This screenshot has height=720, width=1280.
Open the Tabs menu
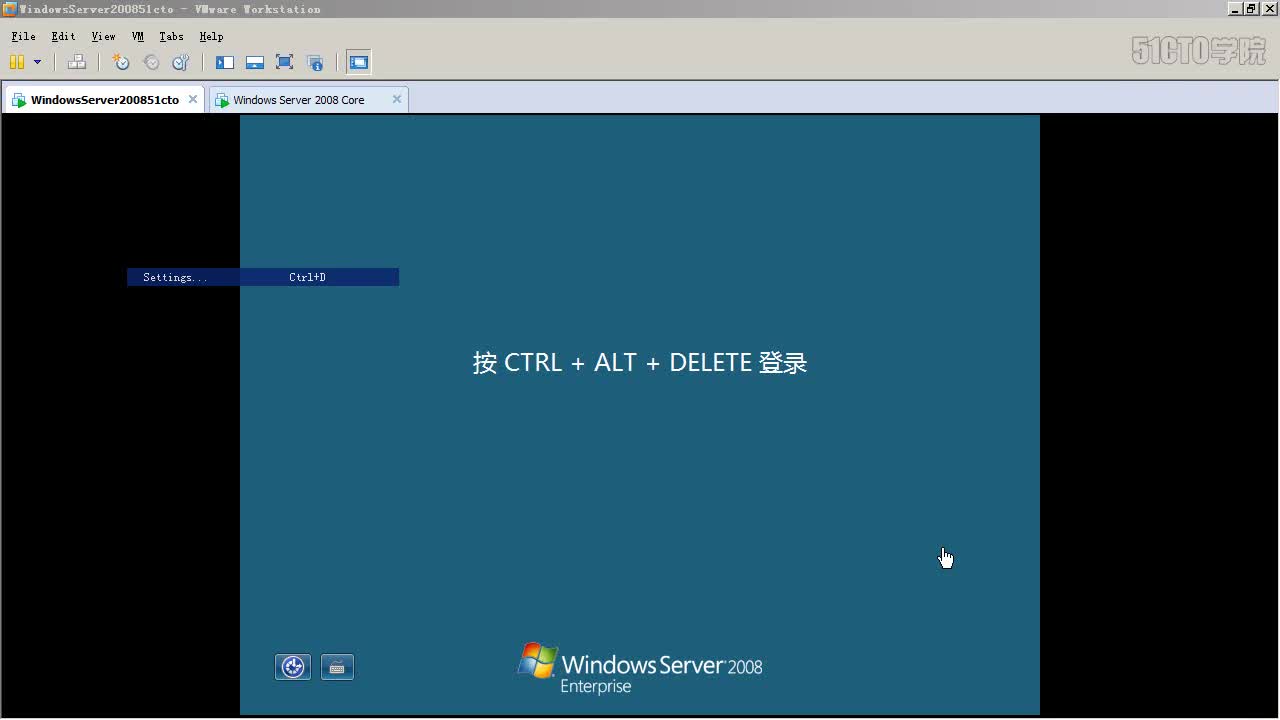coord(171,36)
